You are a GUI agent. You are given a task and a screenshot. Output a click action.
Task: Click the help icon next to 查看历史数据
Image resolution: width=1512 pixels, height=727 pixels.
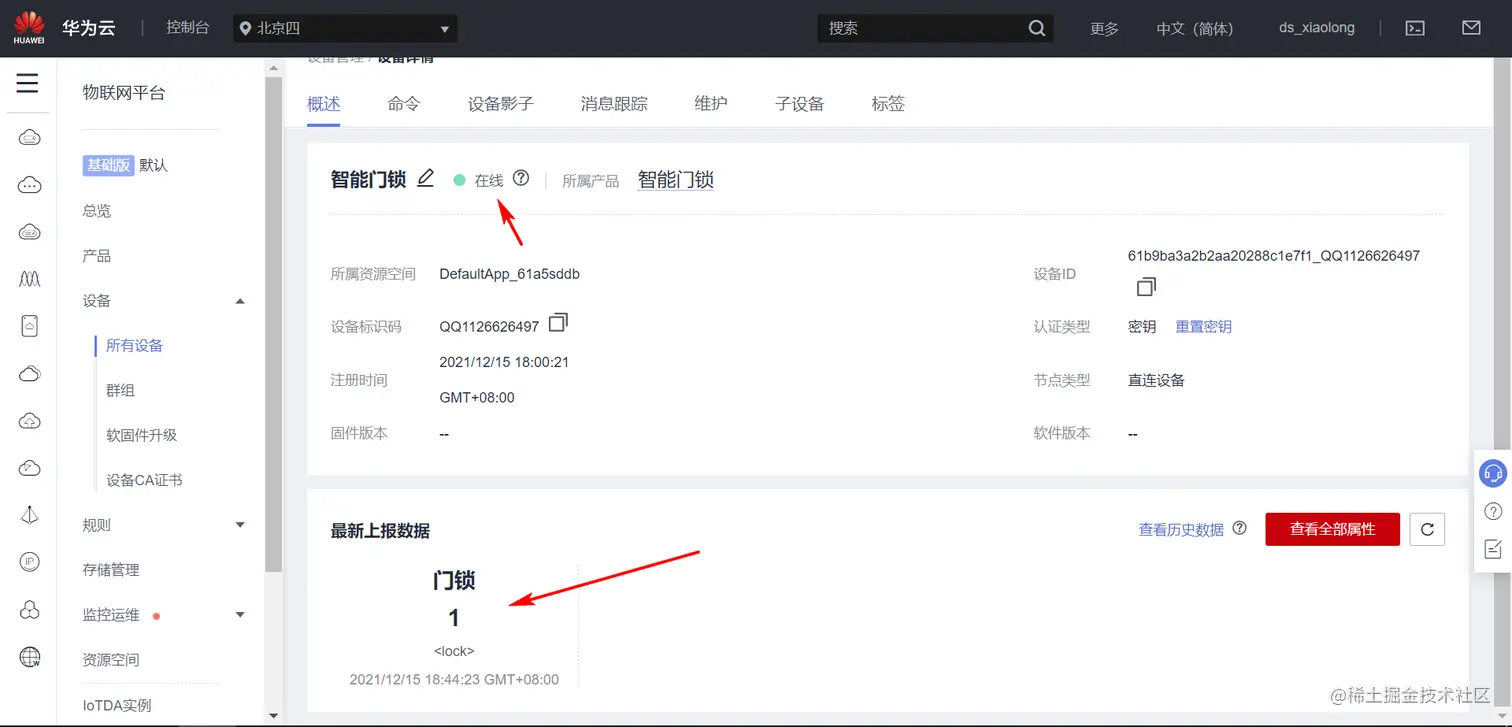(x=1240, y=528)
